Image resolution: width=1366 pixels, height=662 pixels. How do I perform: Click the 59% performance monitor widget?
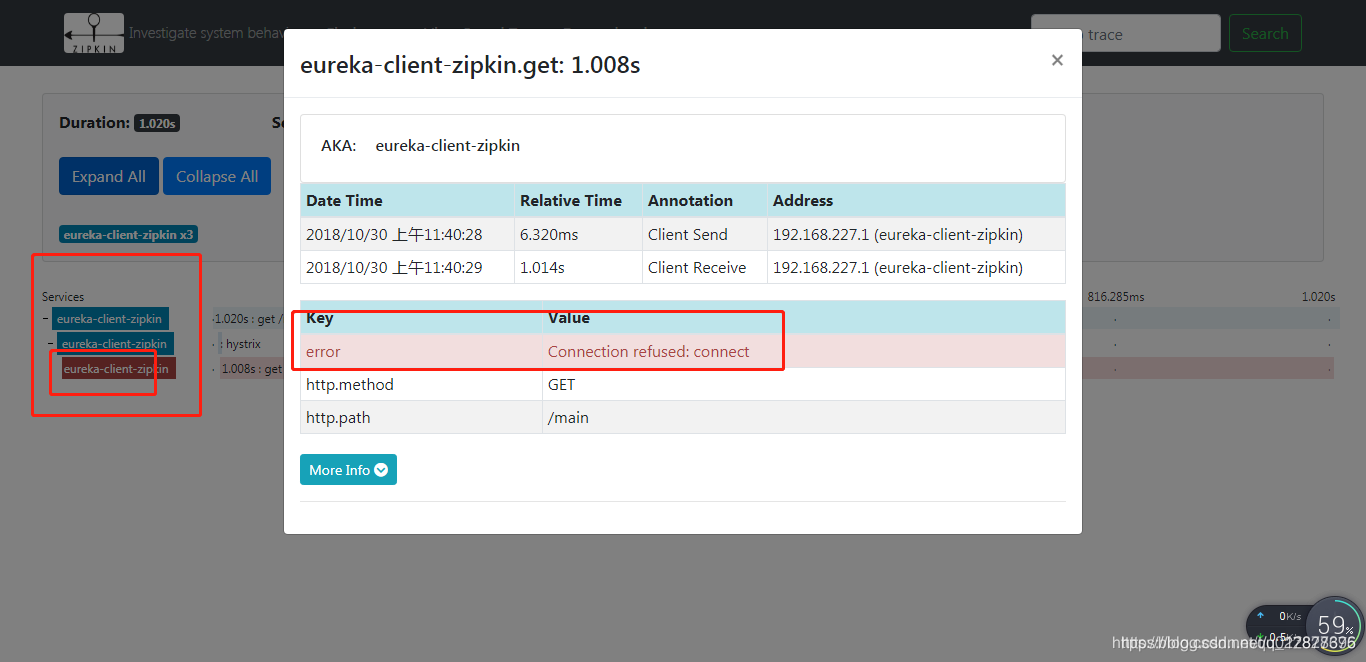[x=1335, y=624]
